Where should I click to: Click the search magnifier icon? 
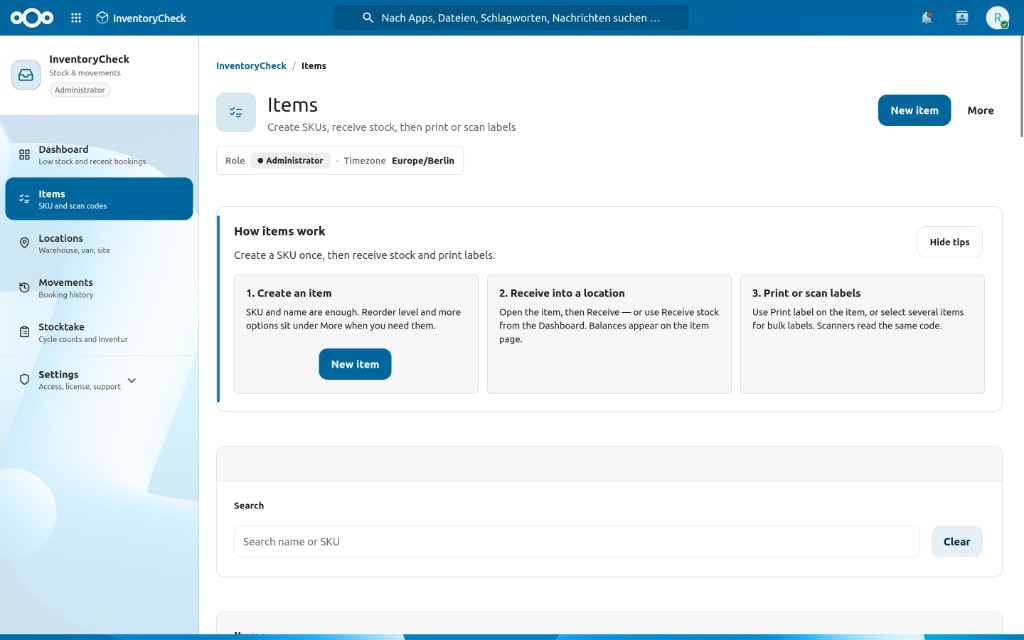click(368, 18)
